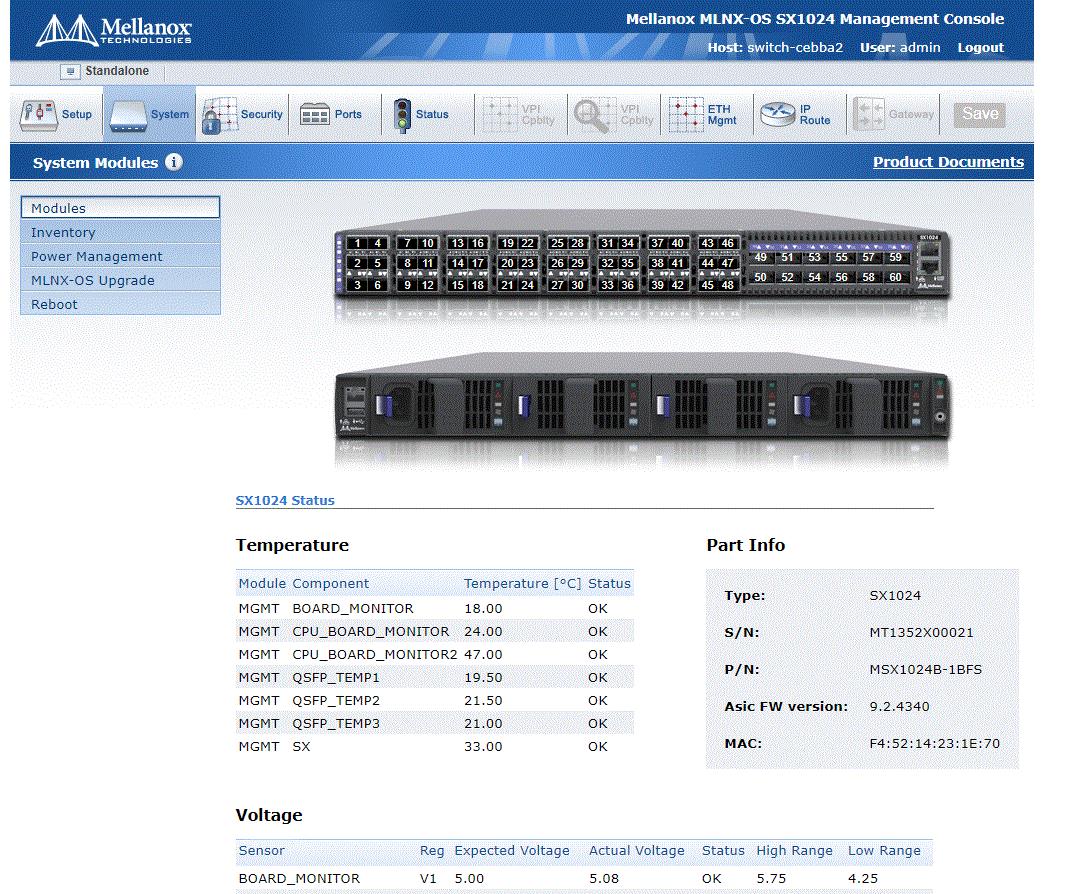Open Power Management in side menu

(x=120, y=256)
